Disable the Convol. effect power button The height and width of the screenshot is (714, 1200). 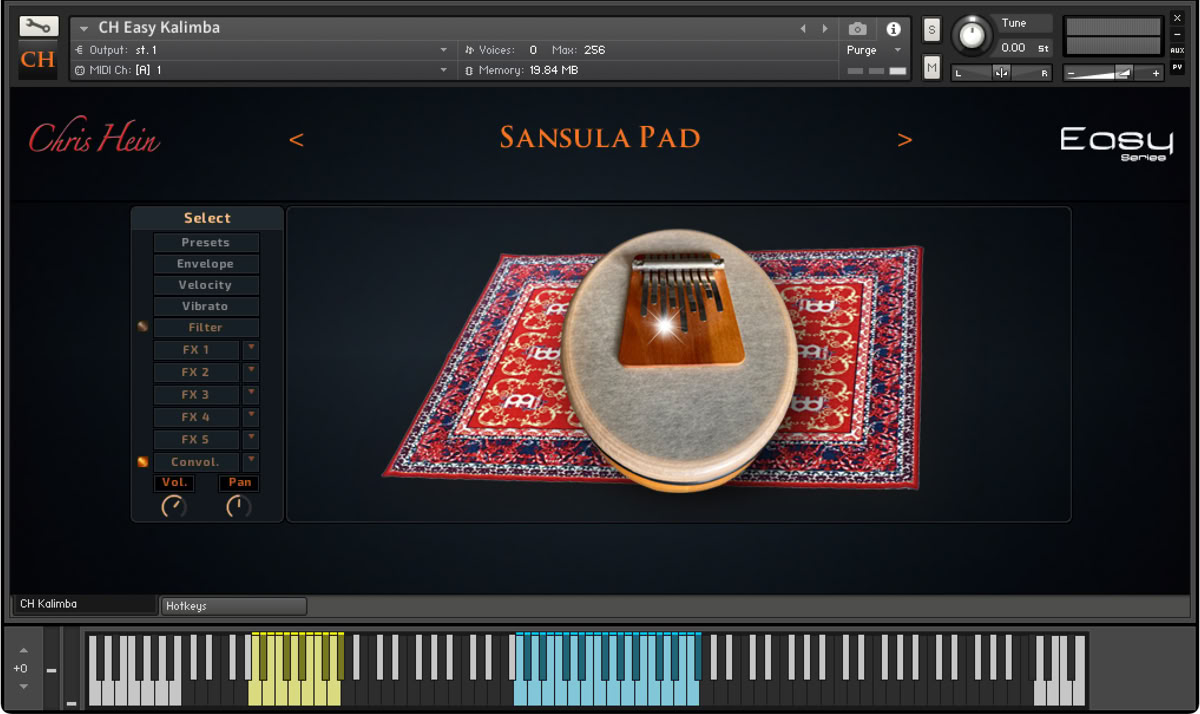(x=142, y=462)
